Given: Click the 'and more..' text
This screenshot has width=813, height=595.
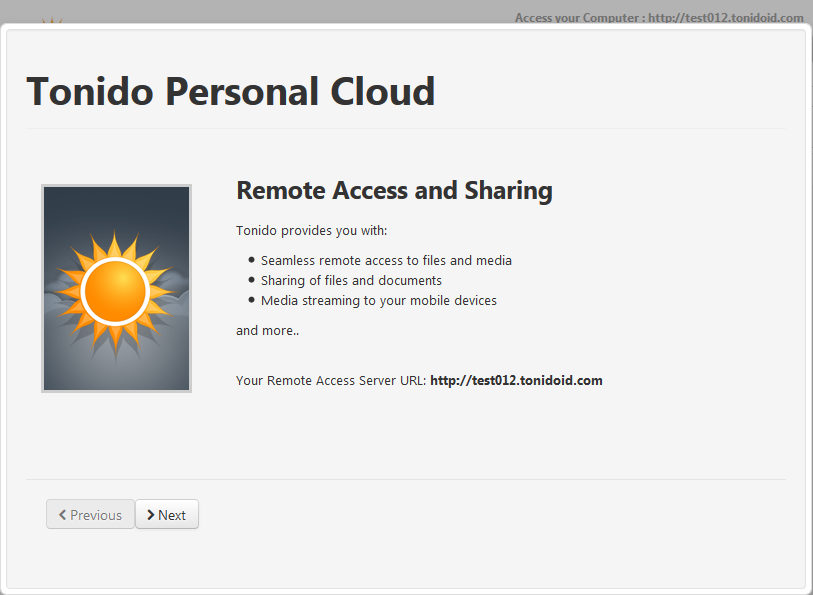Looking at the screenshot, I should point(268,331).
